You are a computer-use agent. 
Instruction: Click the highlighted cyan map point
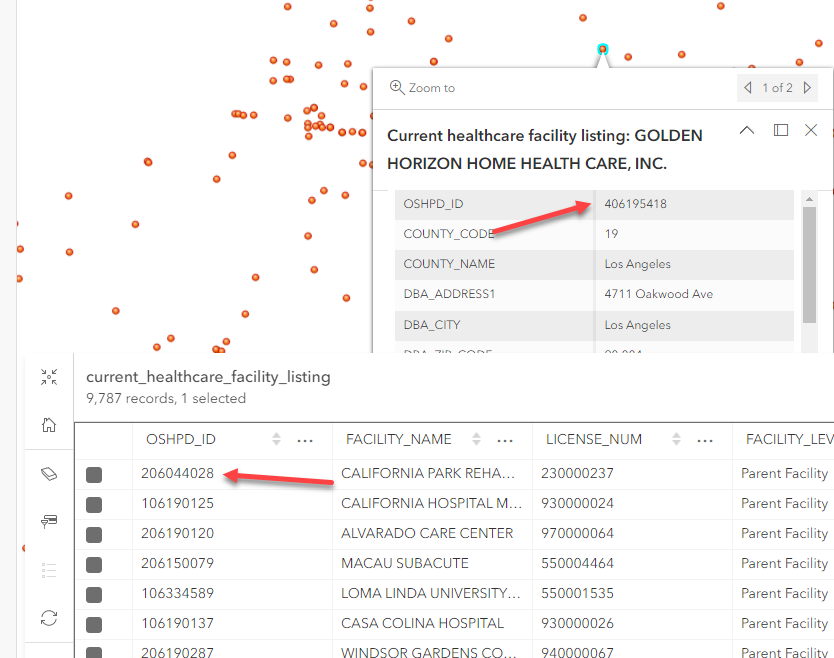coord(602,48)
